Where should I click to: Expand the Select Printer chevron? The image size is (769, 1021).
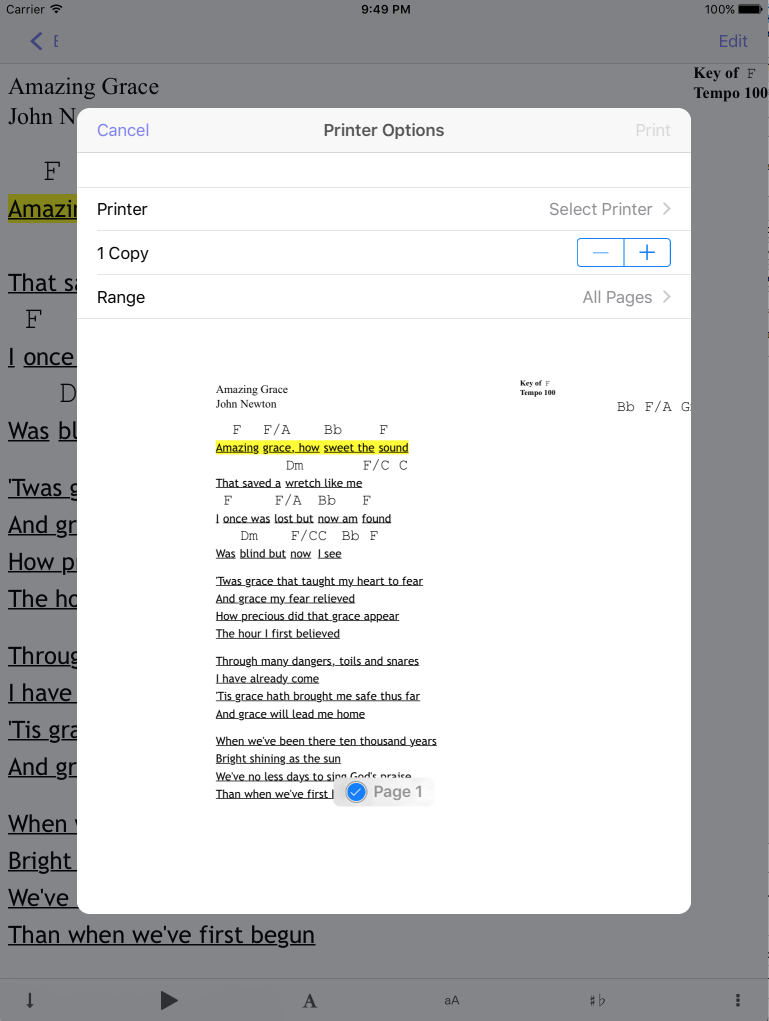tap(666, 209)
